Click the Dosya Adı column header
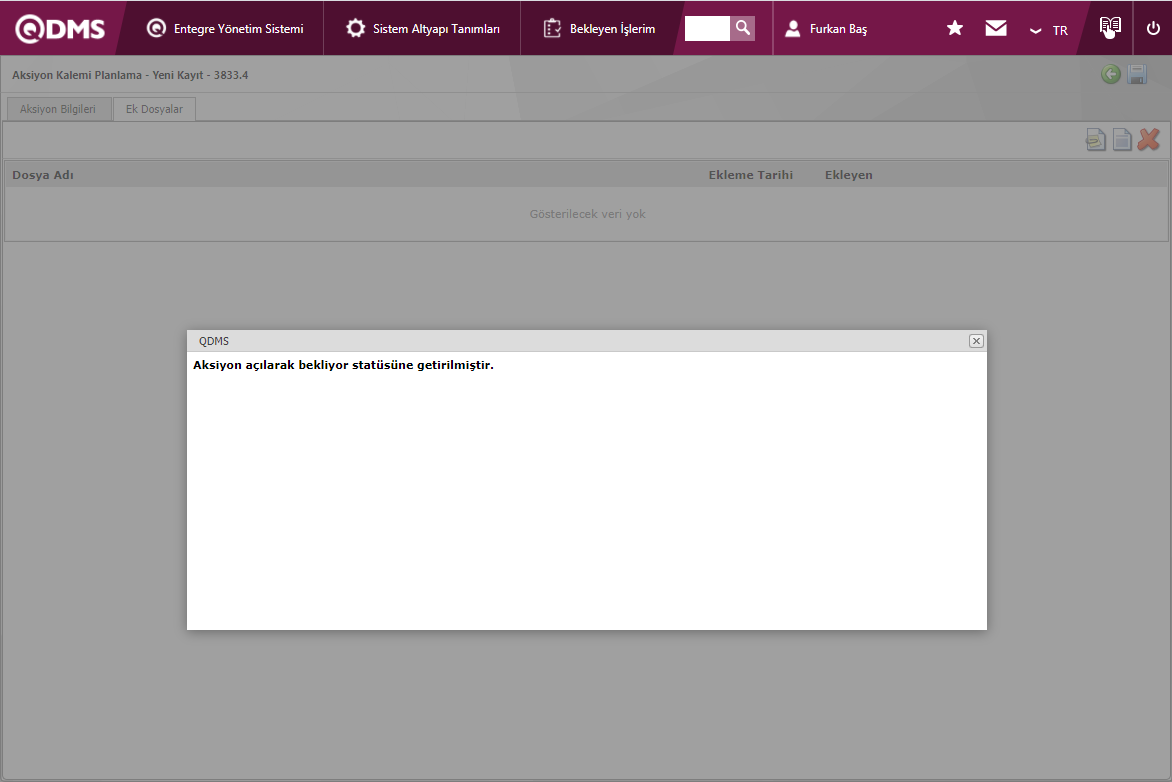1172x782 pixels. tap(43, 175)
